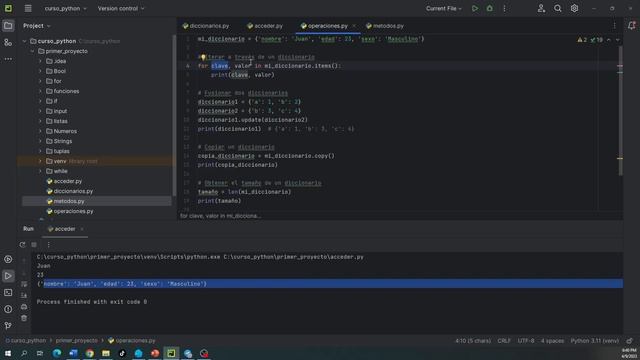
Task: Change file encoding UTF-8 in status bar
Action: [x=526, y=341]
